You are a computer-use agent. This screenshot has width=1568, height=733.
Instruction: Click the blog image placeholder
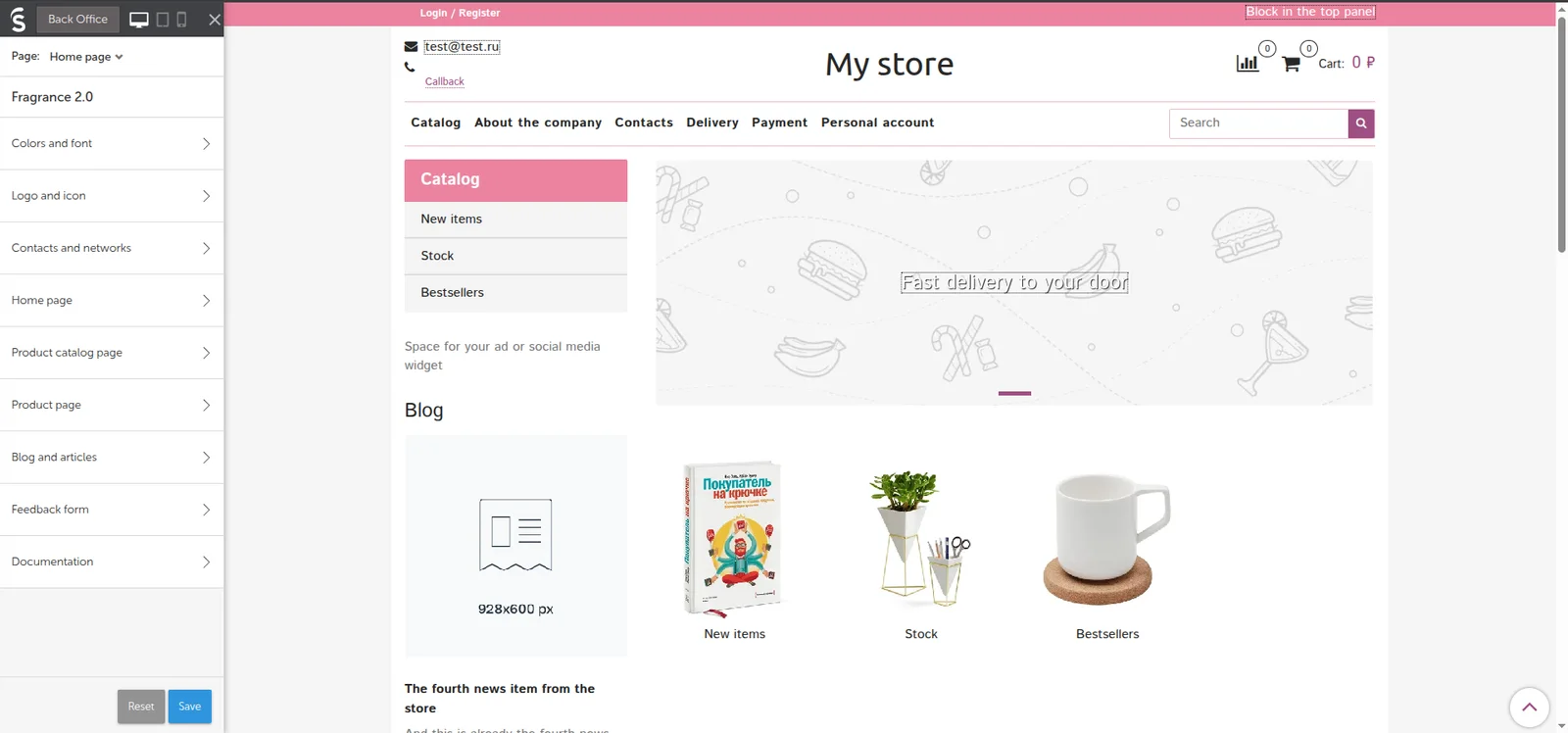click(x=515, y=546)
